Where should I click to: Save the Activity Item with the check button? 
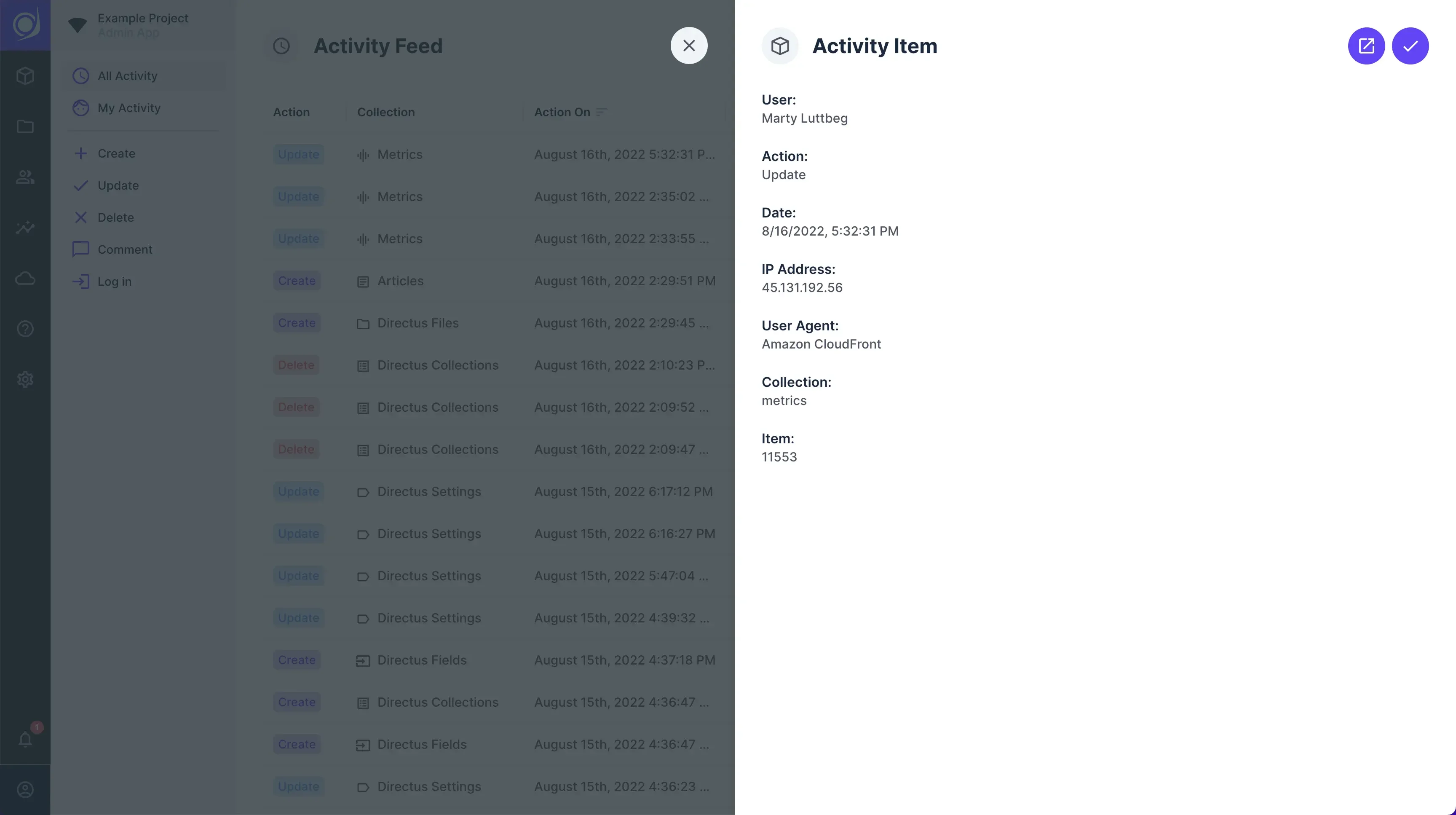point(1410,46)
